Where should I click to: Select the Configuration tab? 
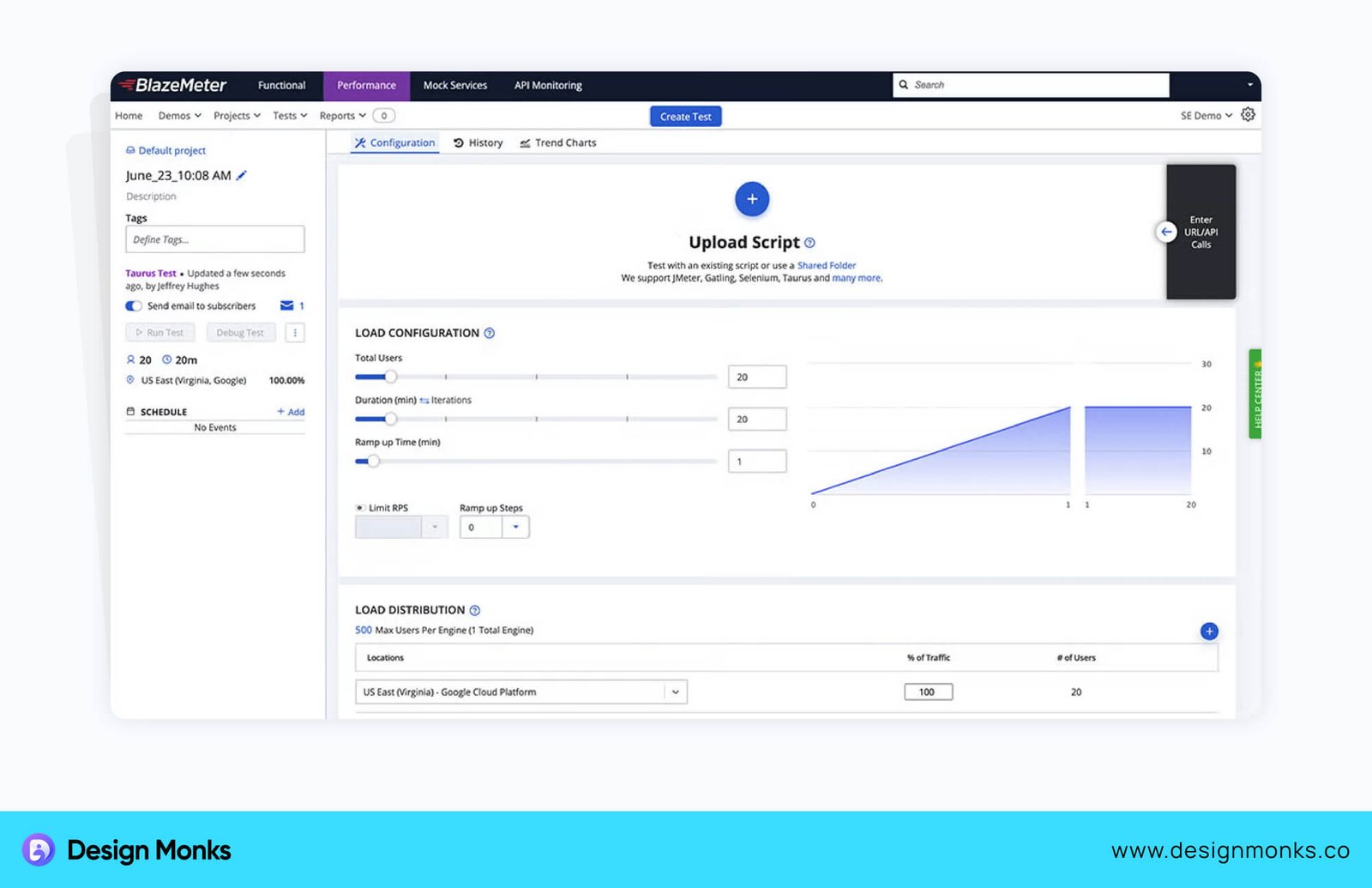point(395,143)
